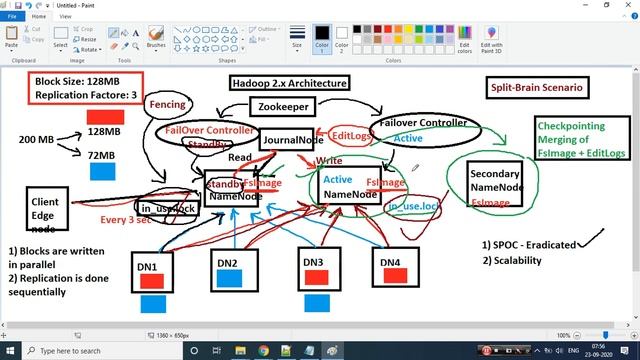Select the Magnifier tool
This screenshot has width=640, height=360.
136,46
